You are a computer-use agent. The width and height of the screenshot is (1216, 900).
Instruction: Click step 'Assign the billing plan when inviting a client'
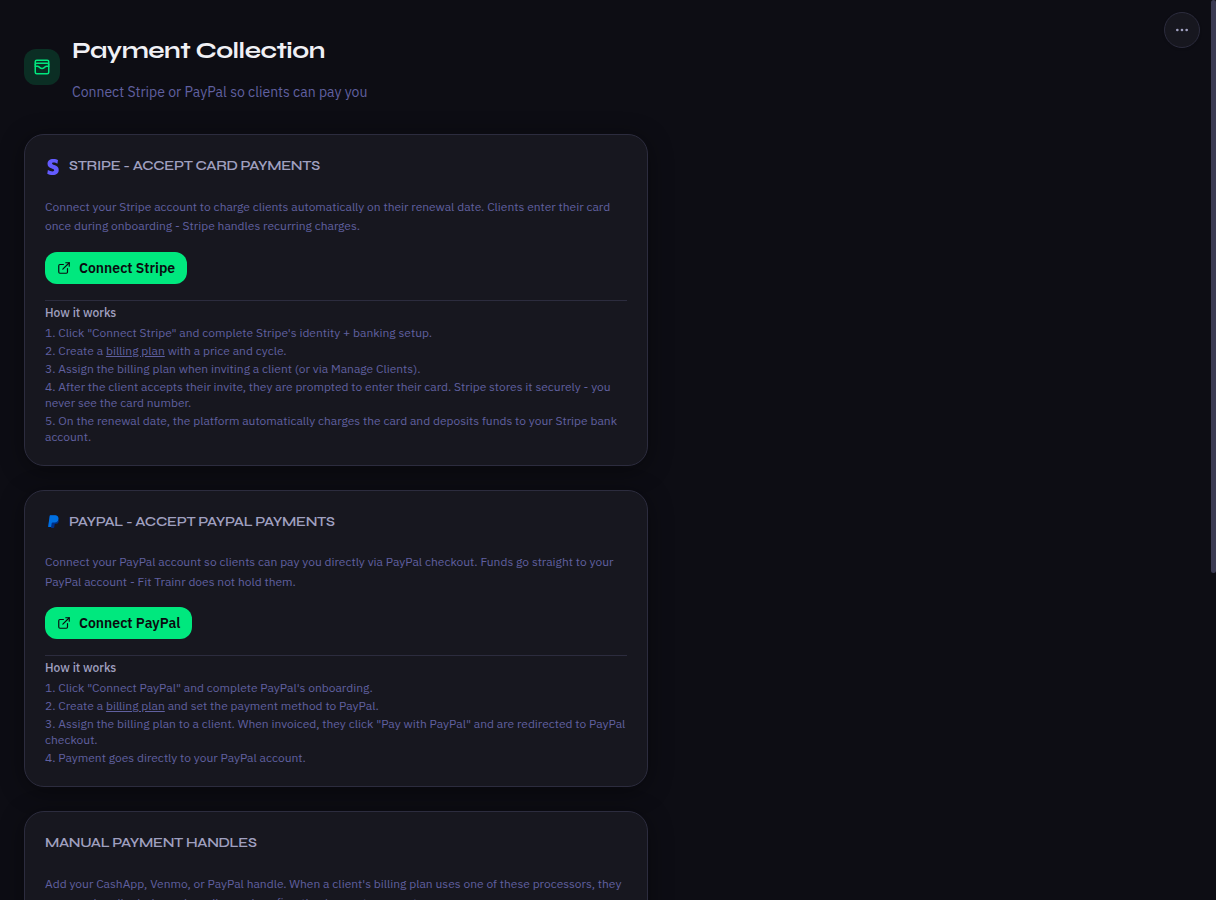232,369
